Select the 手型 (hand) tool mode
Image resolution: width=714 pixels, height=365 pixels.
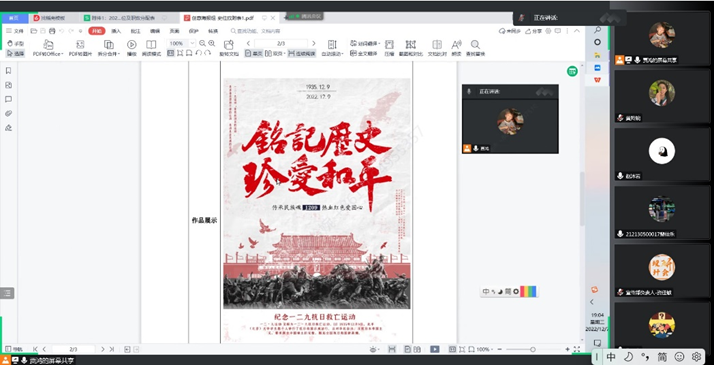pos(15,44)
